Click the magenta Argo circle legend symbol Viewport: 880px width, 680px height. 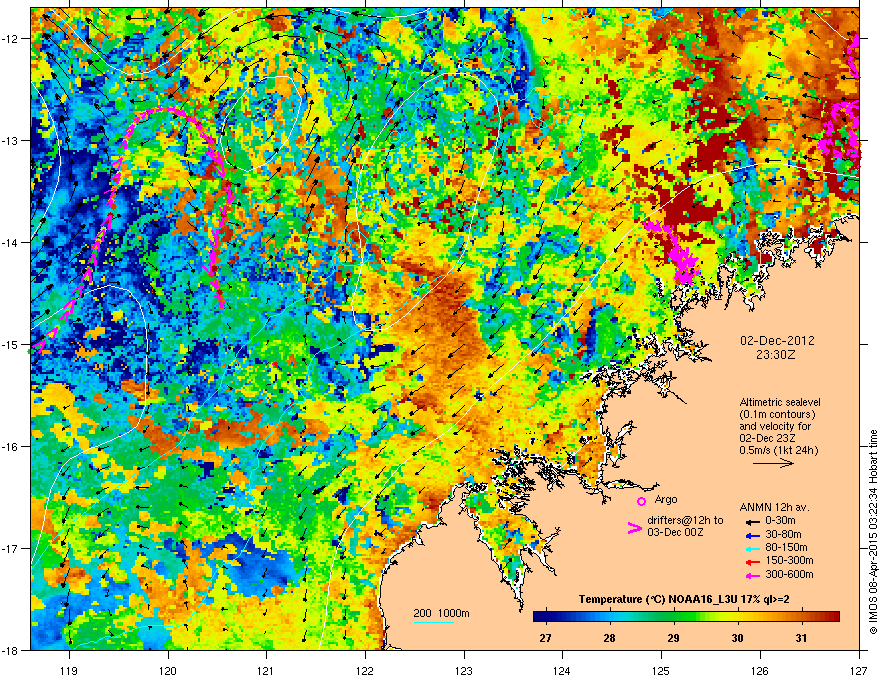click(x=641, y=501)
